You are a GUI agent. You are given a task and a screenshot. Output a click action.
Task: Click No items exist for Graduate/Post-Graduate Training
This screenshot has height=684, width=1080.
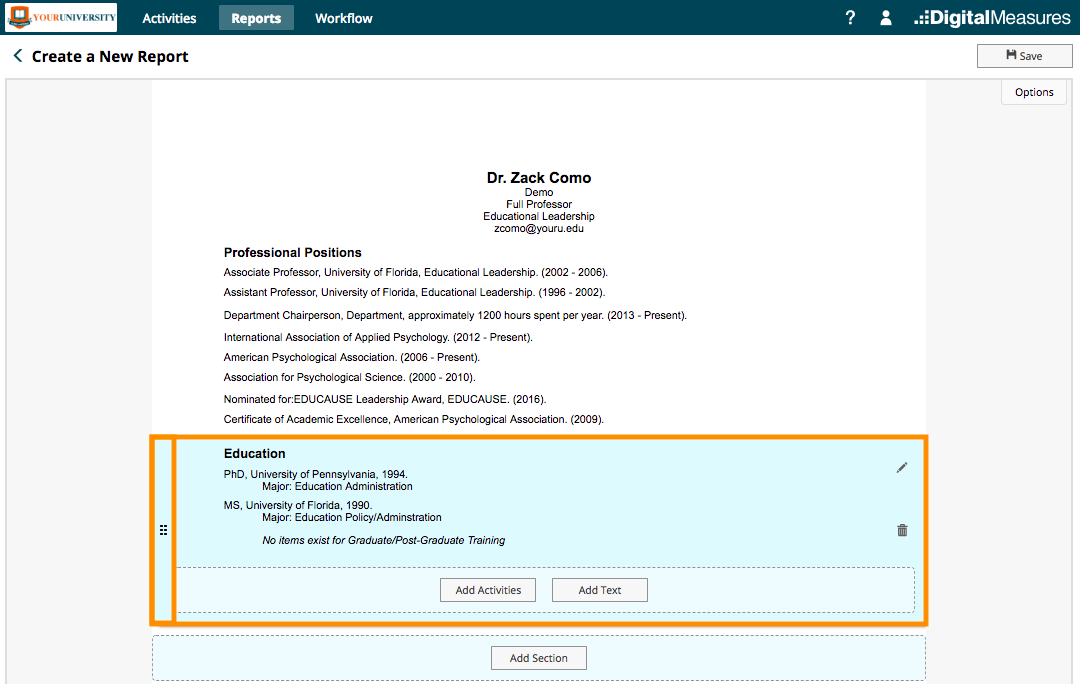point(383,541)
